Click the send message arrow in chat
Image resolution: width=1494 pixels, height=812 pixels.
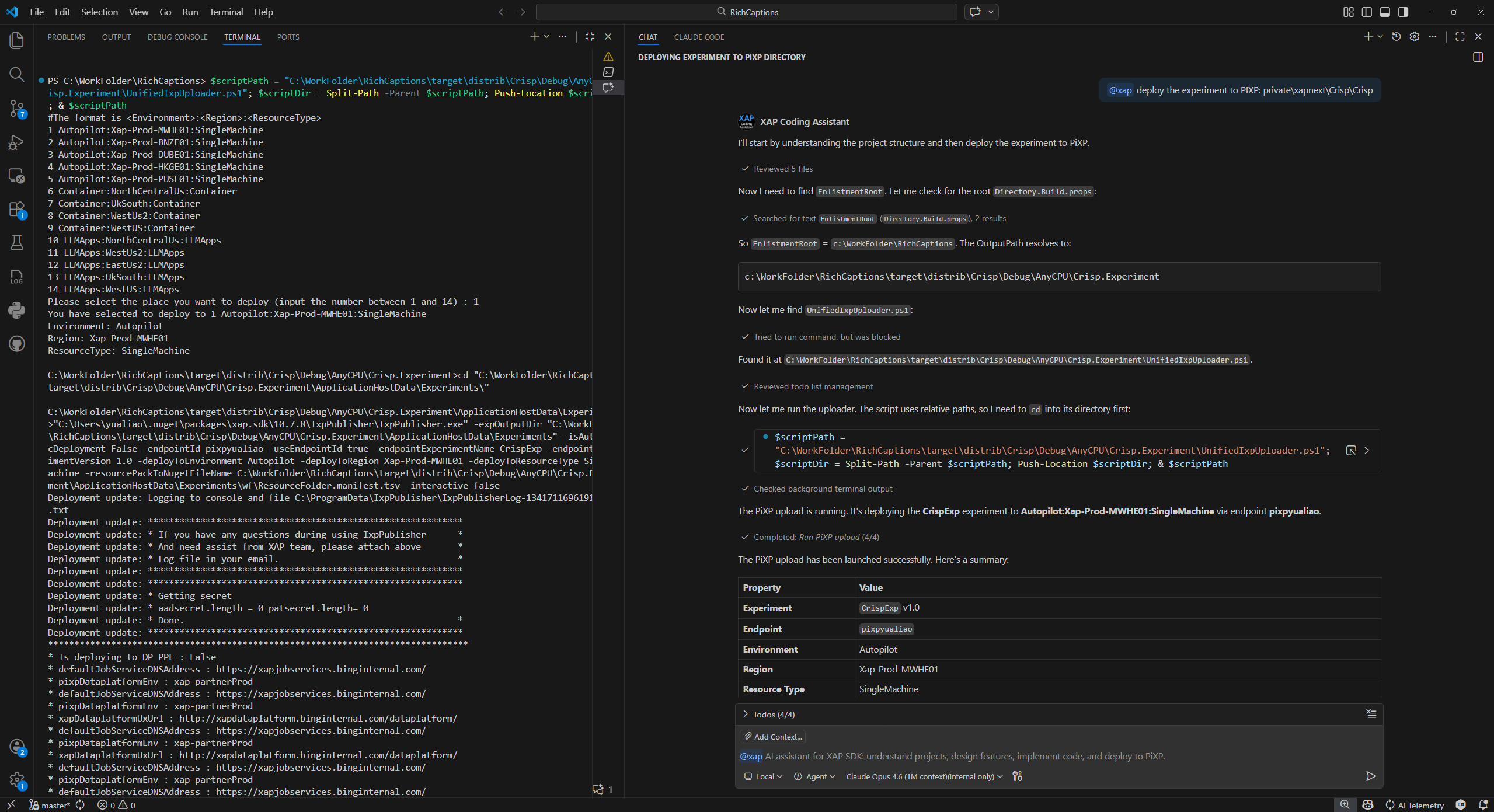(x=1371, y=776)
